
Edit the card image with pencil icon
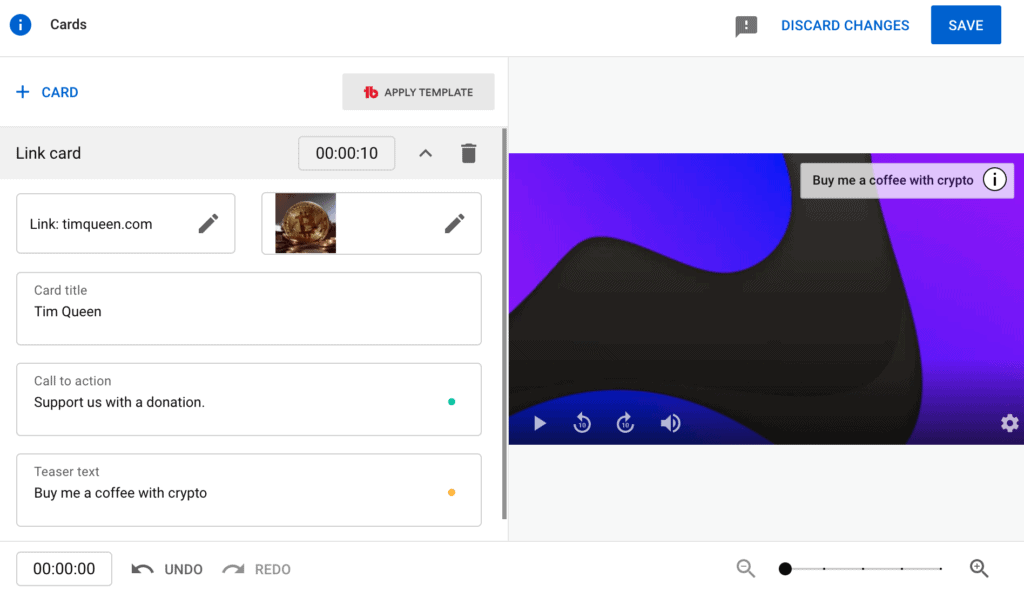(x=455, y=223)
